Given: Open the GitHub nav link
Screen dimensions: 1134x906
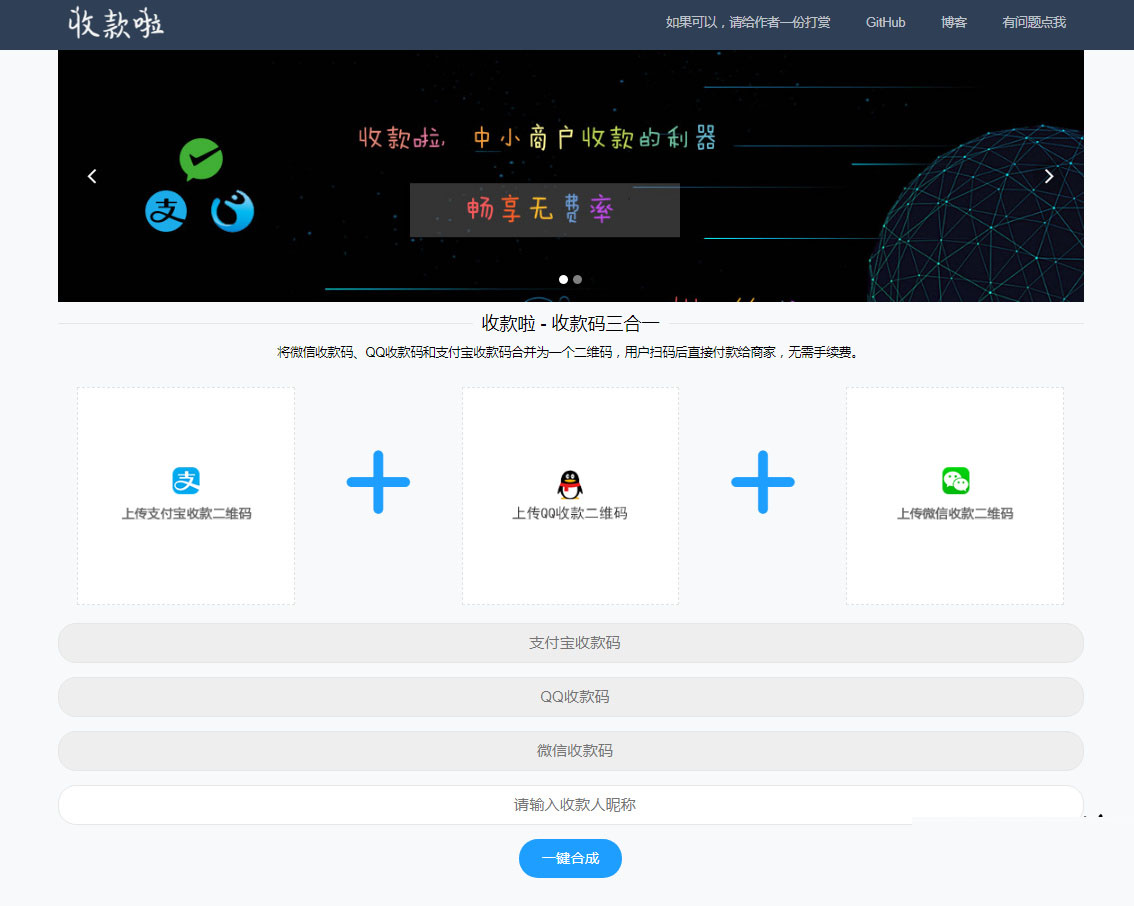Looking at the screenshot, I should (885, 22).
